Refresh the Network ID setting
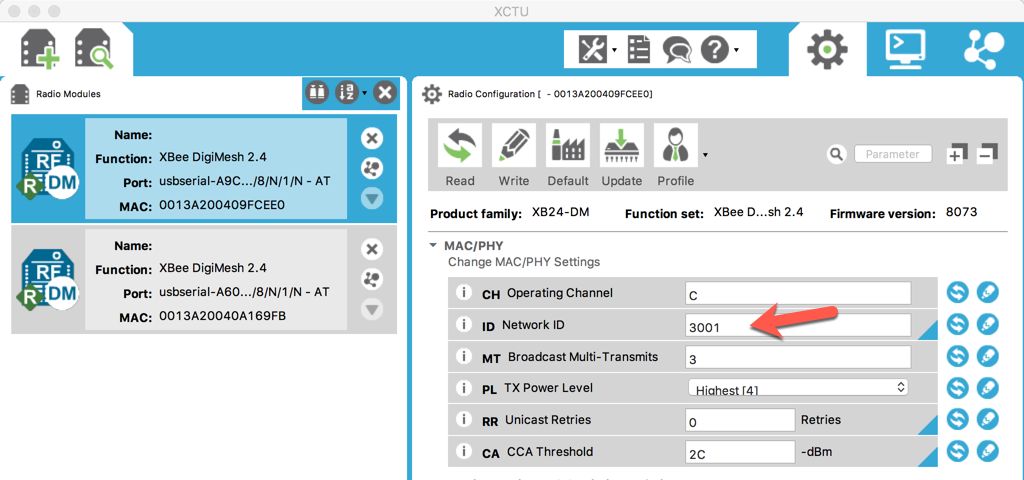The width and height of the screenshot is (1024, 480). (957, 325)
